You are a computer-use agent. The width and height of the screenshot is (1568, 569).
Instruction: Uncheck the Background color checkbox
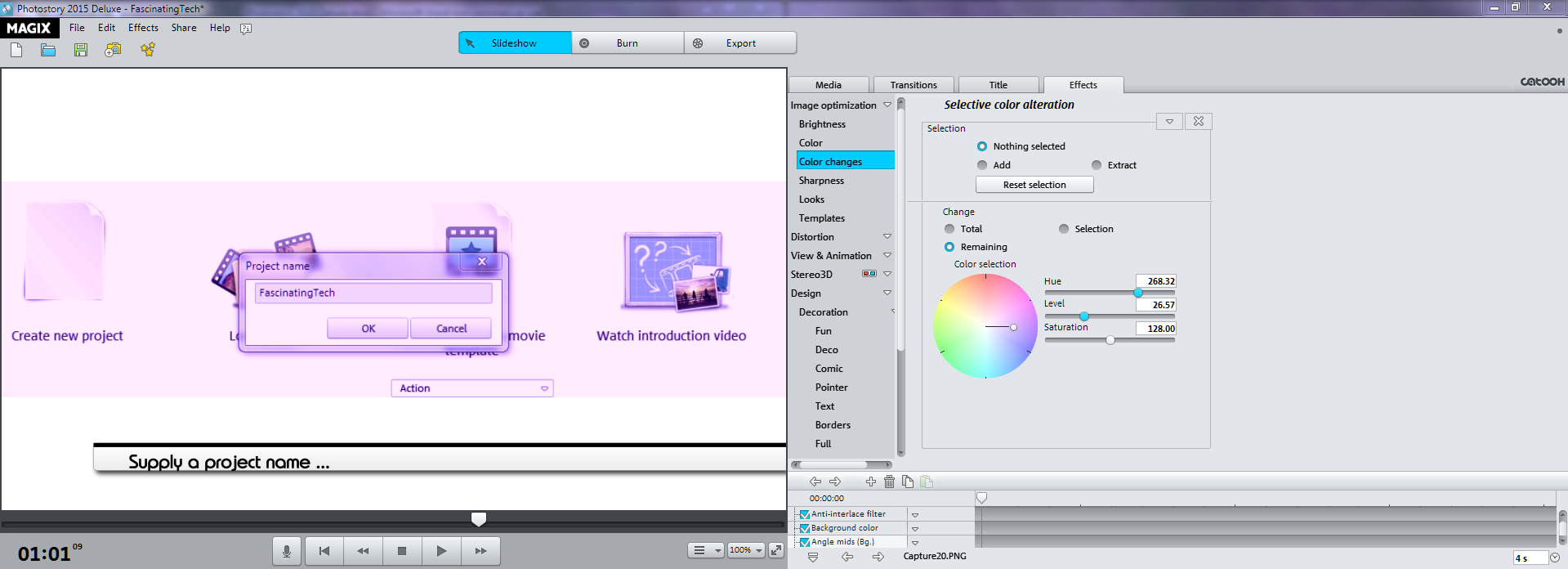coord(805,528)
